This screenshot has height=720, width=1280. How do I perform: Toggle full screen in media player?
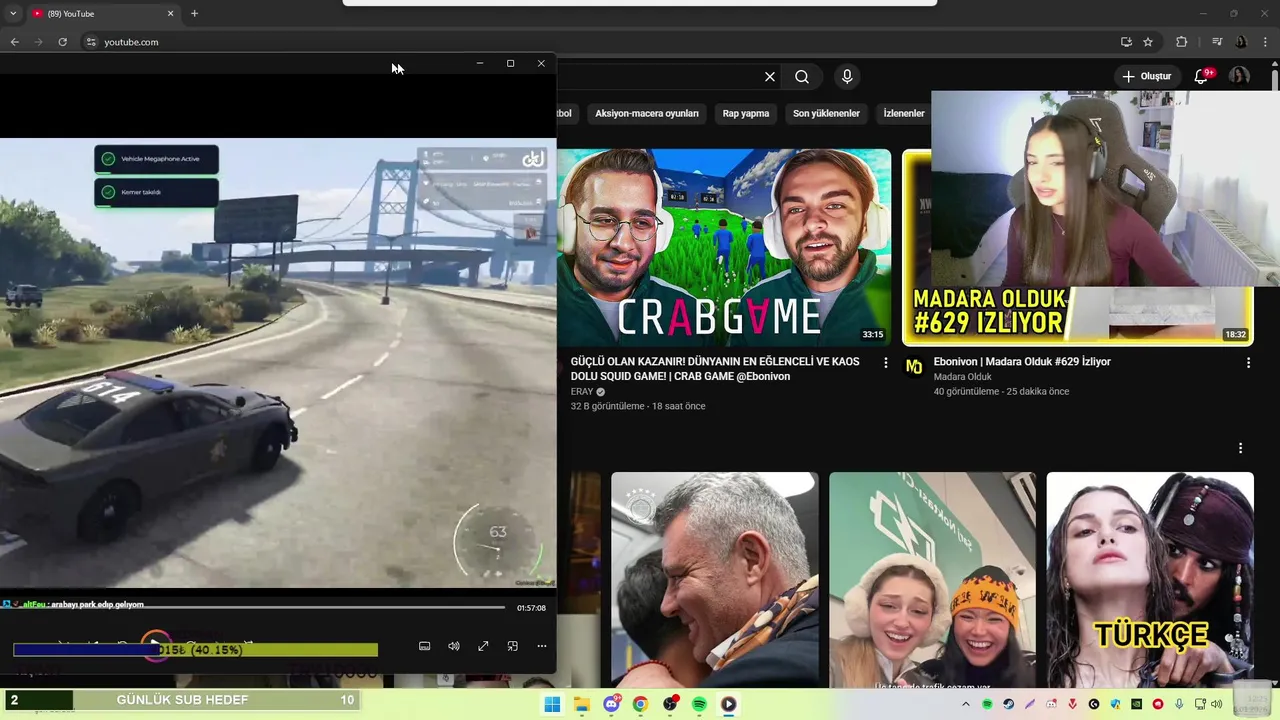pos(483,646)
